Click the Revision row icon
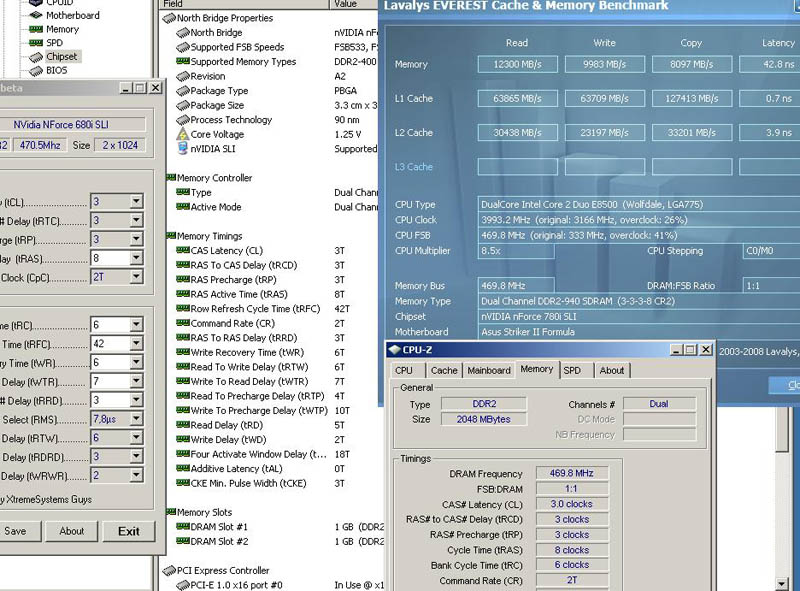Image resolution: width=800 pixels, height=591 pixels. pyautogui.click(x=183, y=77)
